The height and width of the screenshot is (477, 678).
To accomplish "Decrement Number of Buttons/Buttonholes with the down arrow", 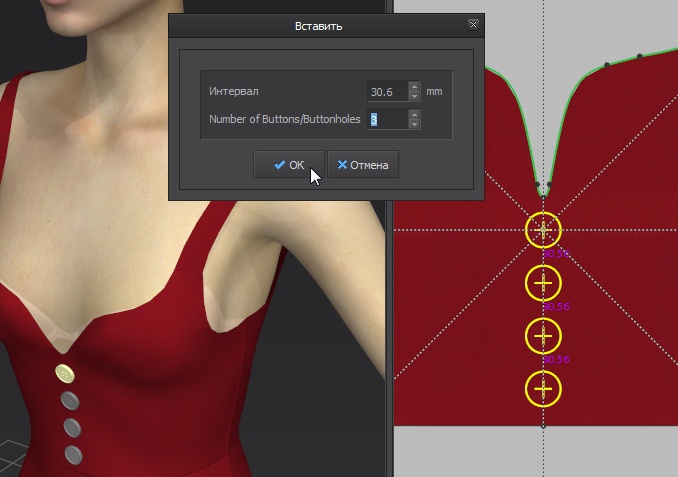I will pos(415,124).
